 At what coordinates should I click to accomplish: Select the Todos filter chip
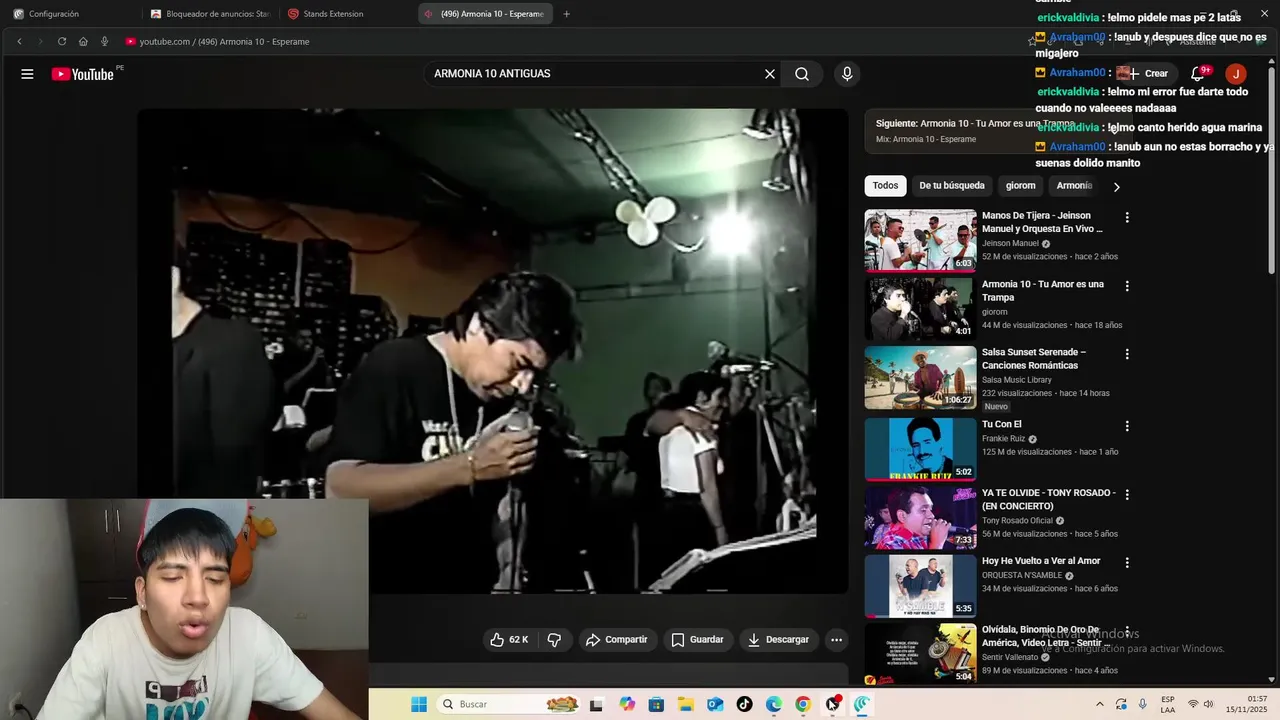885,186
